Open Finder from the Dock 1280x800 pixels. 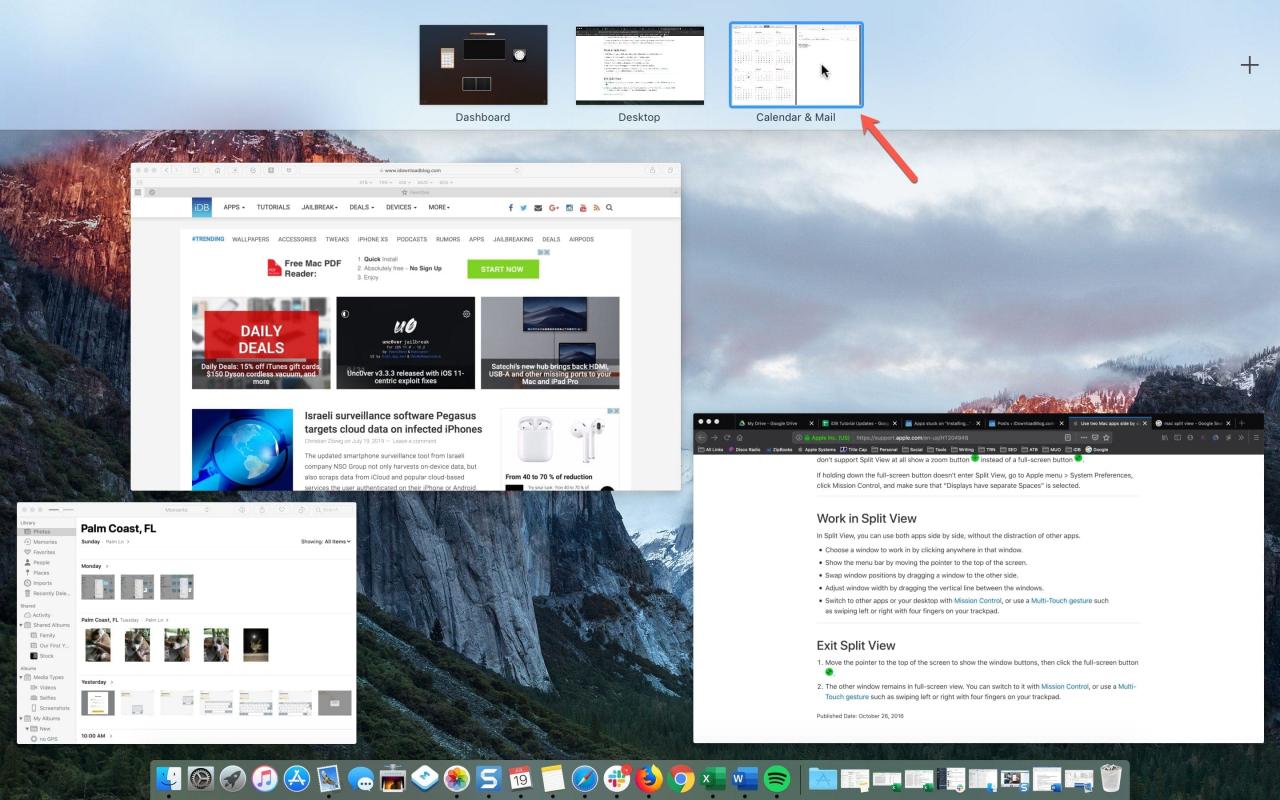click(169, 779)
